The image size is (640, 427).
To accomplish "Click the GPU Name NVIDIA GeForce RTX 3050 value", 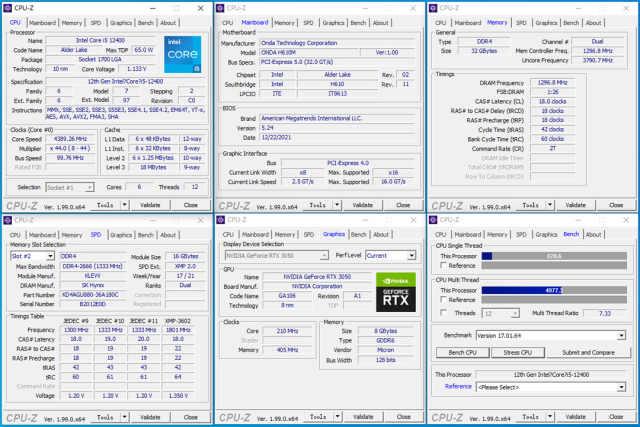I will 318,276.
